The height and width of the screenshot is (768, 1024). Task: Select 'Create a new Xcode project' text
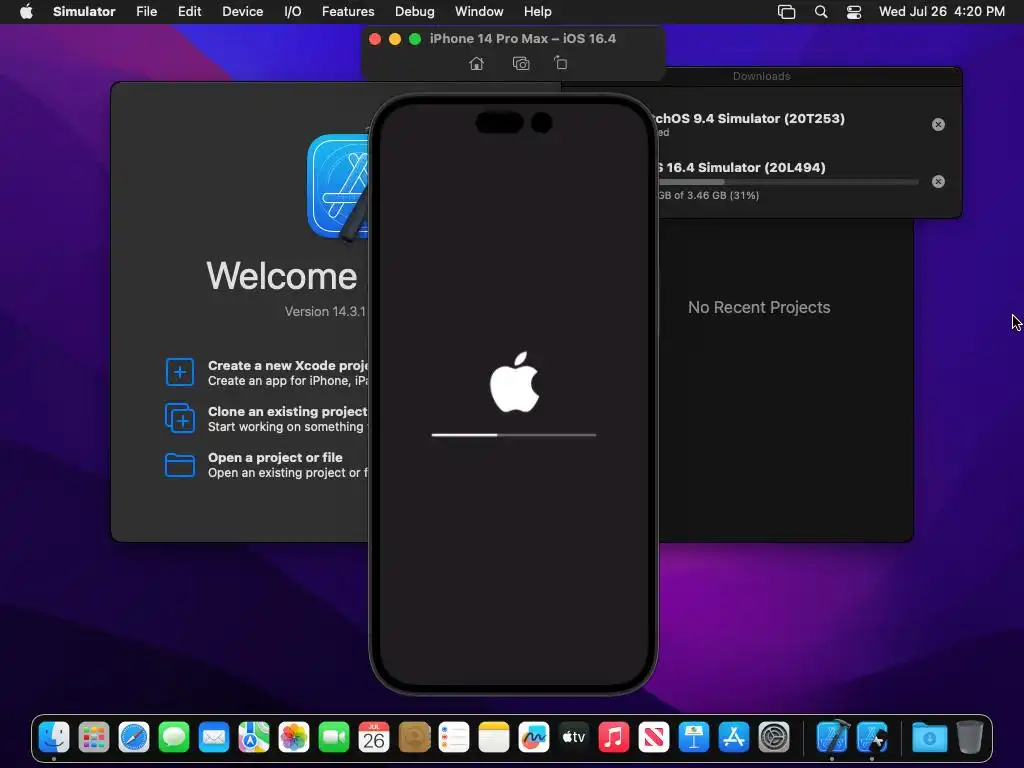click(x=288, y=366)
